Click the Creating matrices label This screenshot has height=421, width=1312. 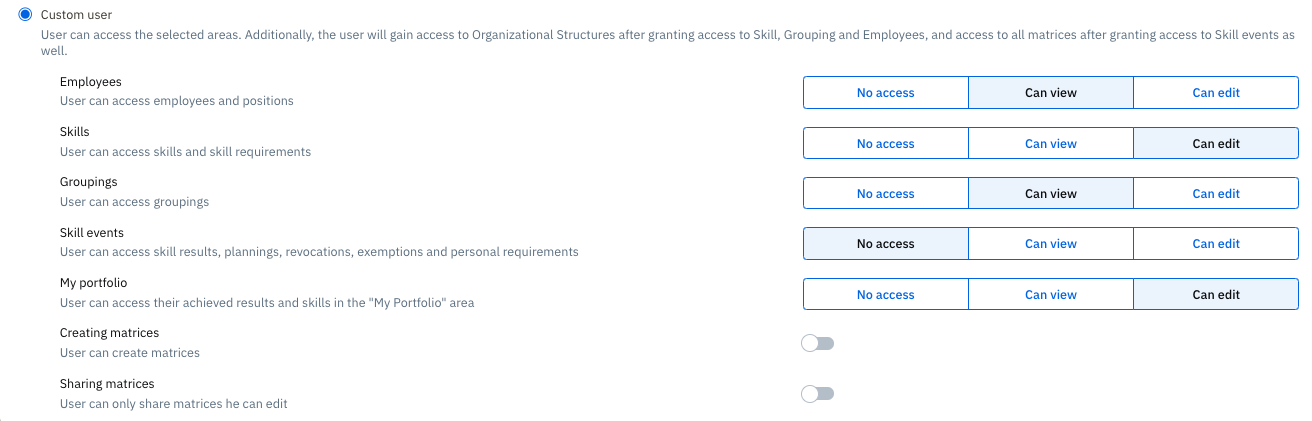click(109, 333)
